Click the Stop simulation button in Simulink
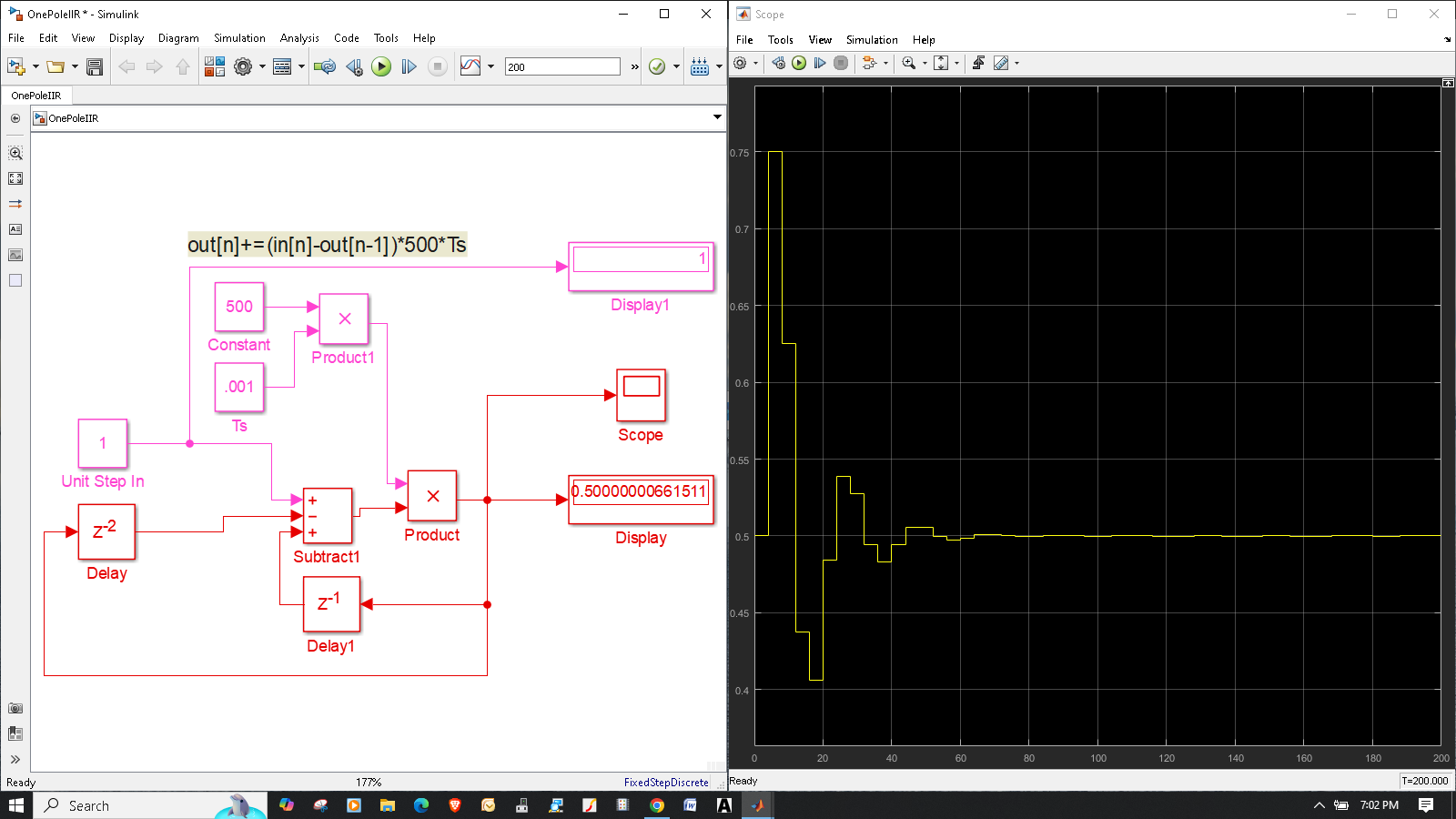1456x819 pixels. tap(438, 66)
